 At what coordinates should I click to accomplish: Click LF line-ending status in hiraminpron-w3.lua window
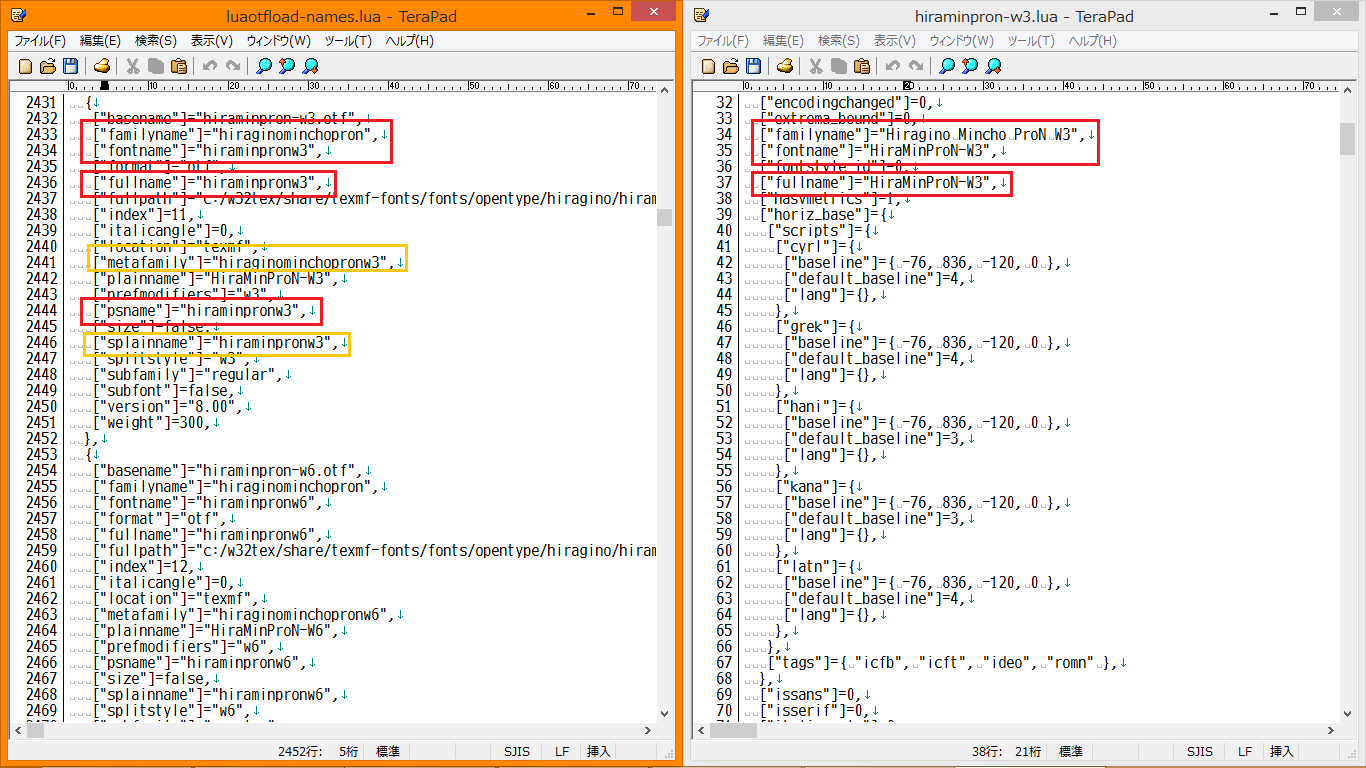coord(1245,751)
